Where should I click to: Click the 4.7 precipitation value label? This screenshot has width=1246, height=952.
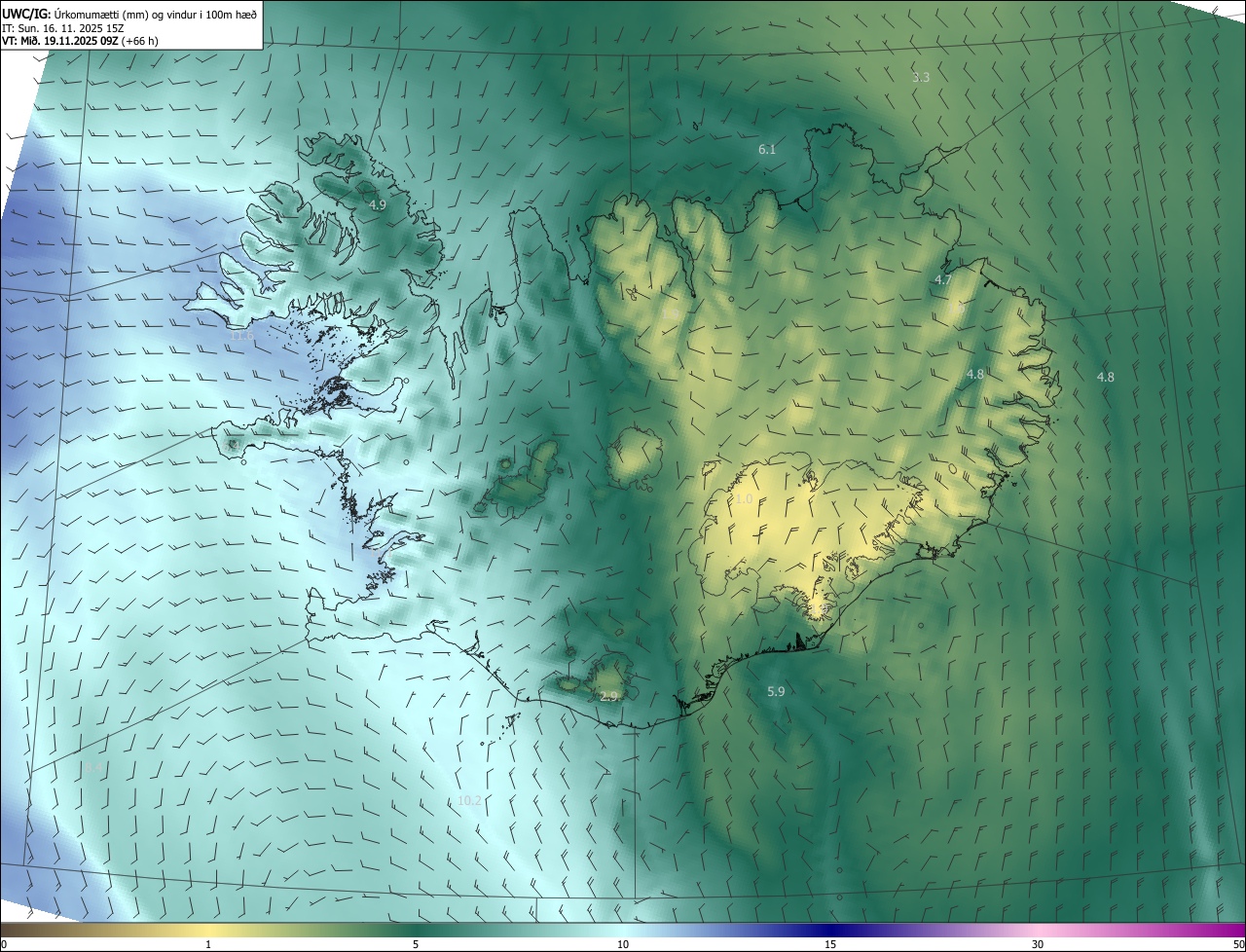(x=942, y=280)
